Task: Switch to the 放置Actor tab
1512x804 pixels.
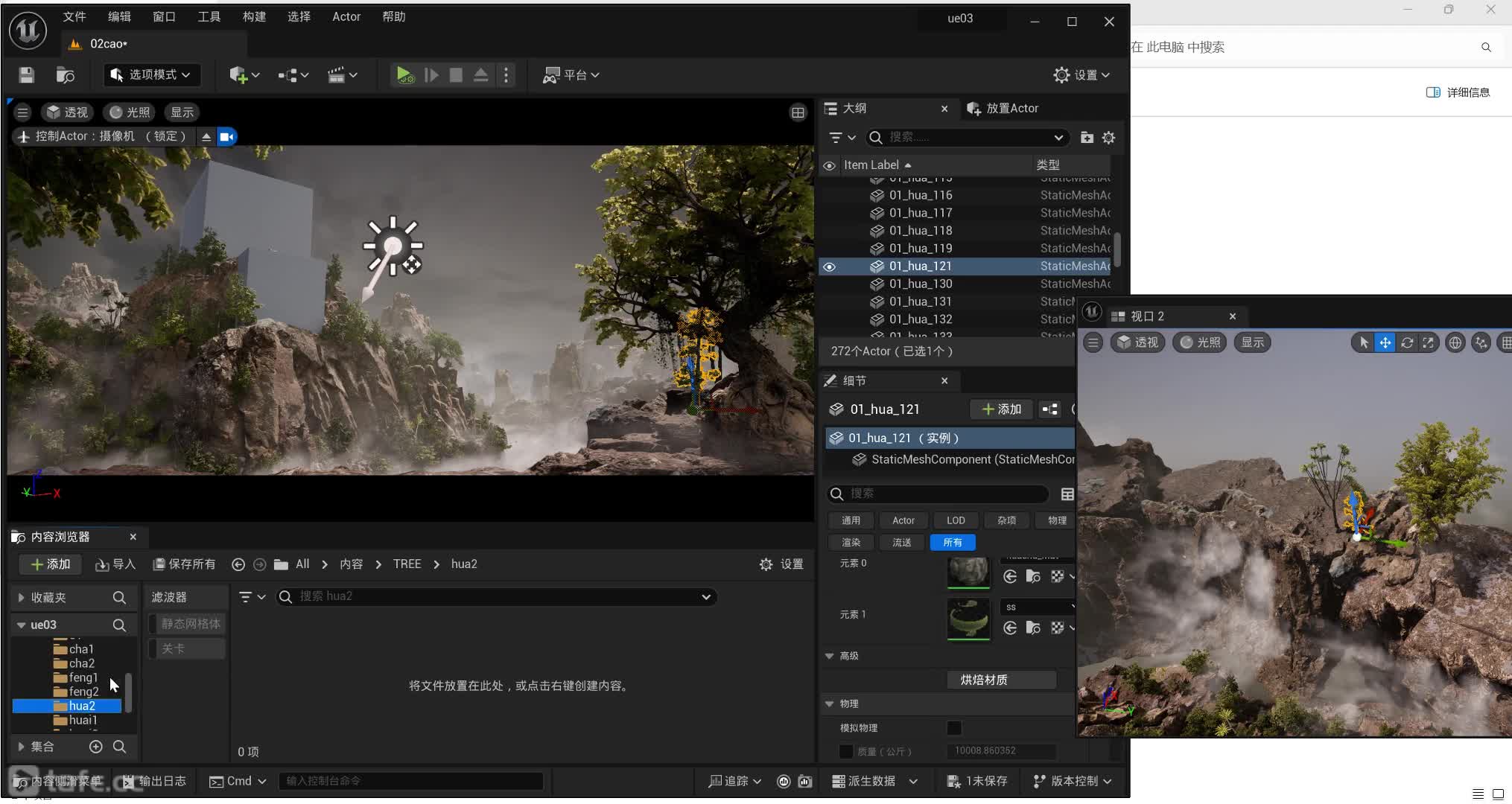Action: 1003,109
